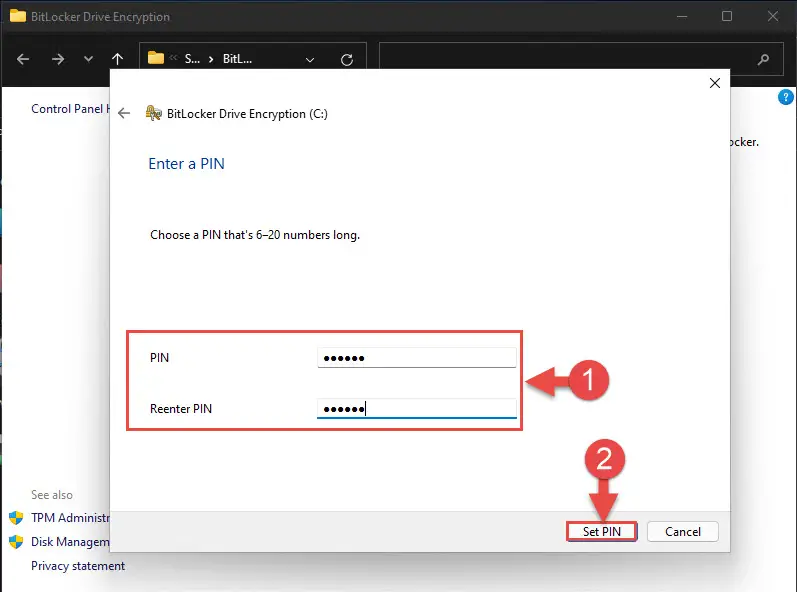Click the TPM Administration shield icon
Viewport: 797px width, 592px height.
(16, 518)
